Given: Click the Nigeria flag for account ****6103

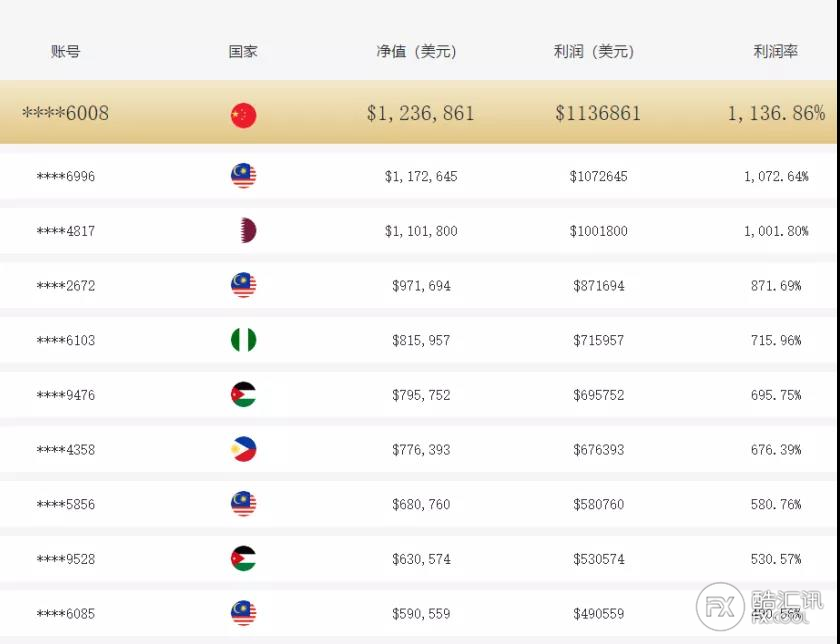Looking at the screenshot, I should click(243, 340).
